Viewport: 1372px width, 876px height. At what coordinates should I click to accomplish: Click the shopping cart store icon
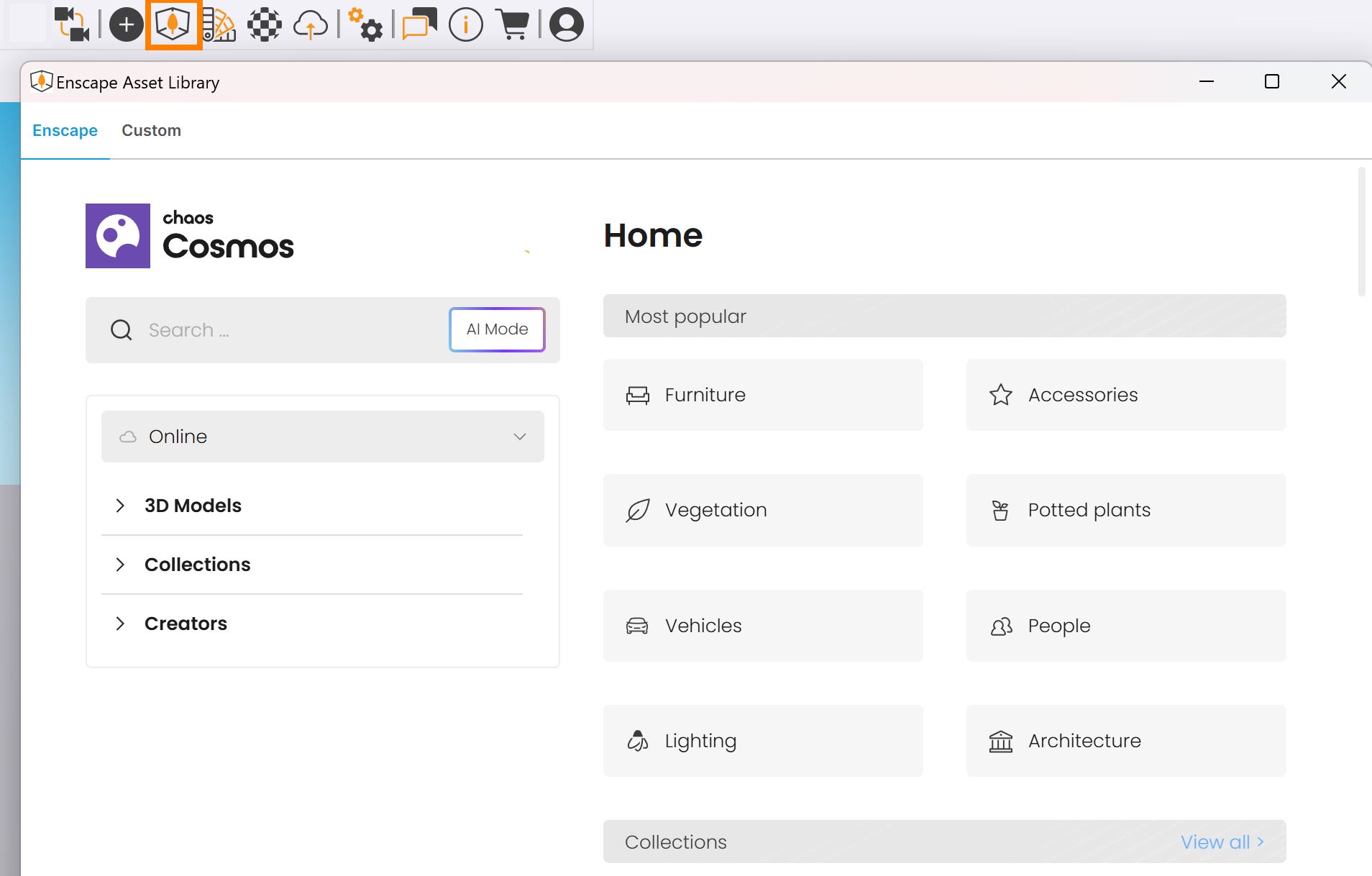coord(513,24)
